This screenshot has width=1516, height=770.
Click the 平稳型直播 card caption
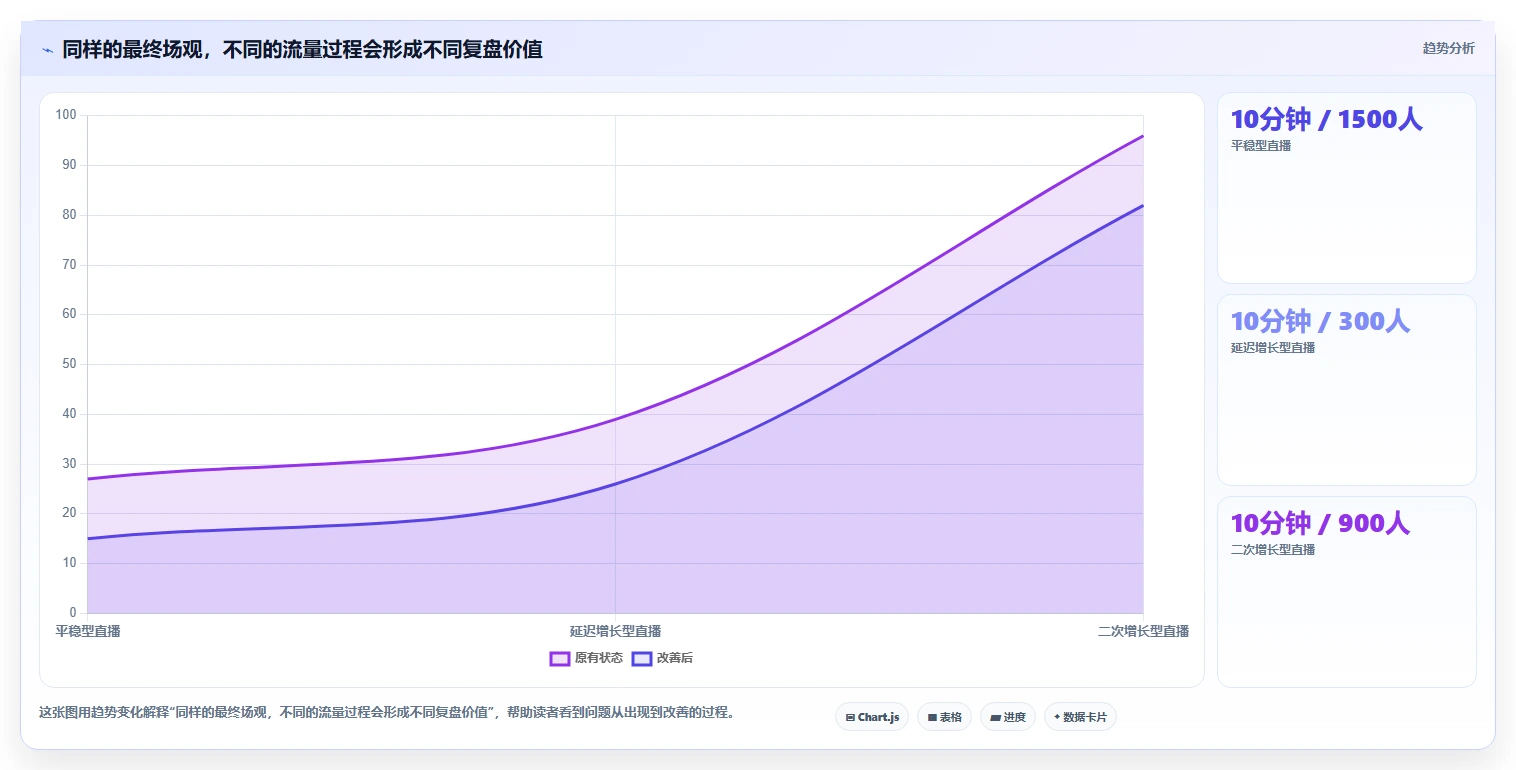click(x=1260, y=146)
